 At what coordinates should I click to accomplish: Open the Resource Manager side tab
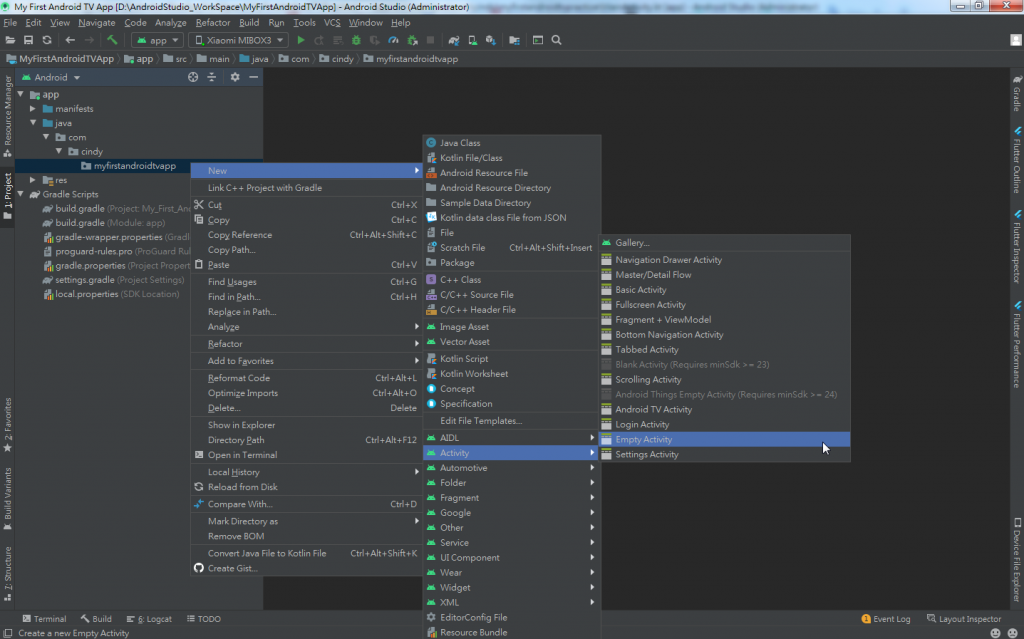pos(7,116)
